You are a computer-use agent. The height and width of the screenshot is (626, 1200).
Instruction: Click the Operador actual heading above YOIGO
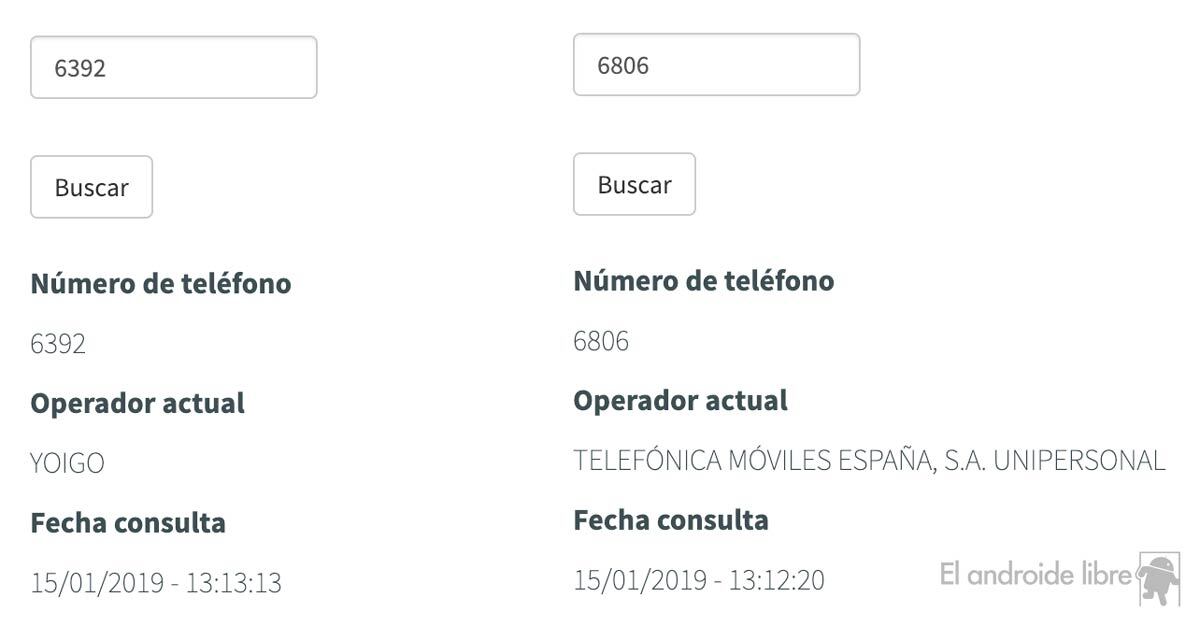(138, 404)
